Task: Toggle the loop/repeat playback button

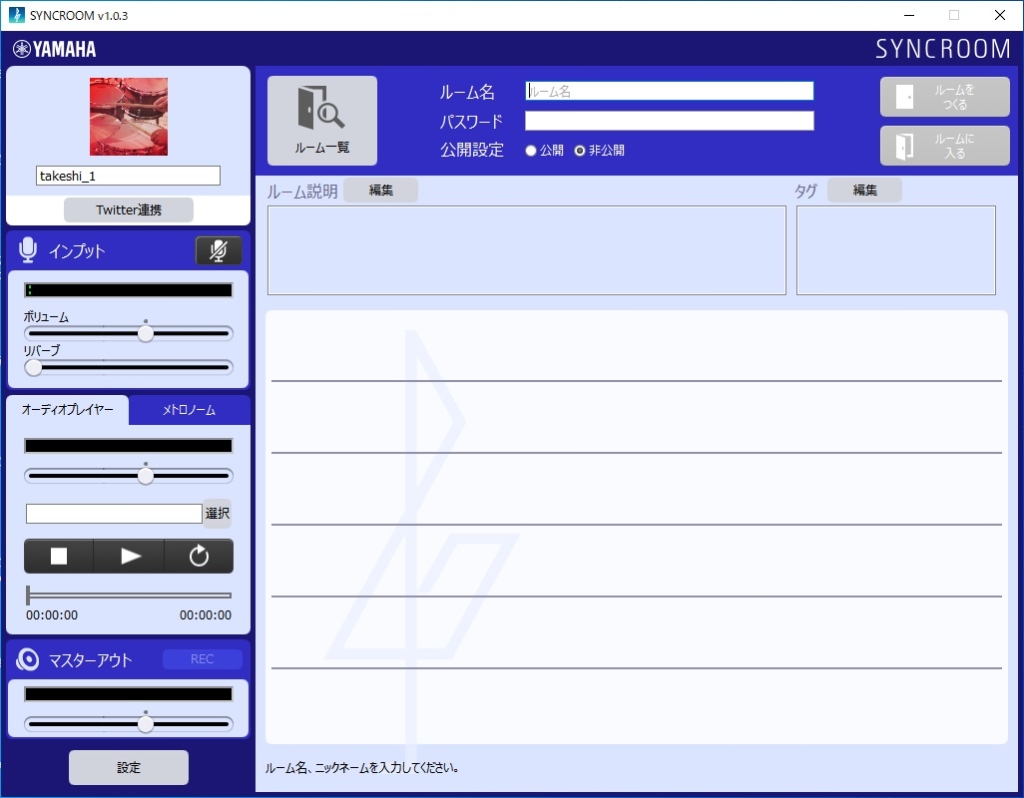Action: (x=199, y=556)
